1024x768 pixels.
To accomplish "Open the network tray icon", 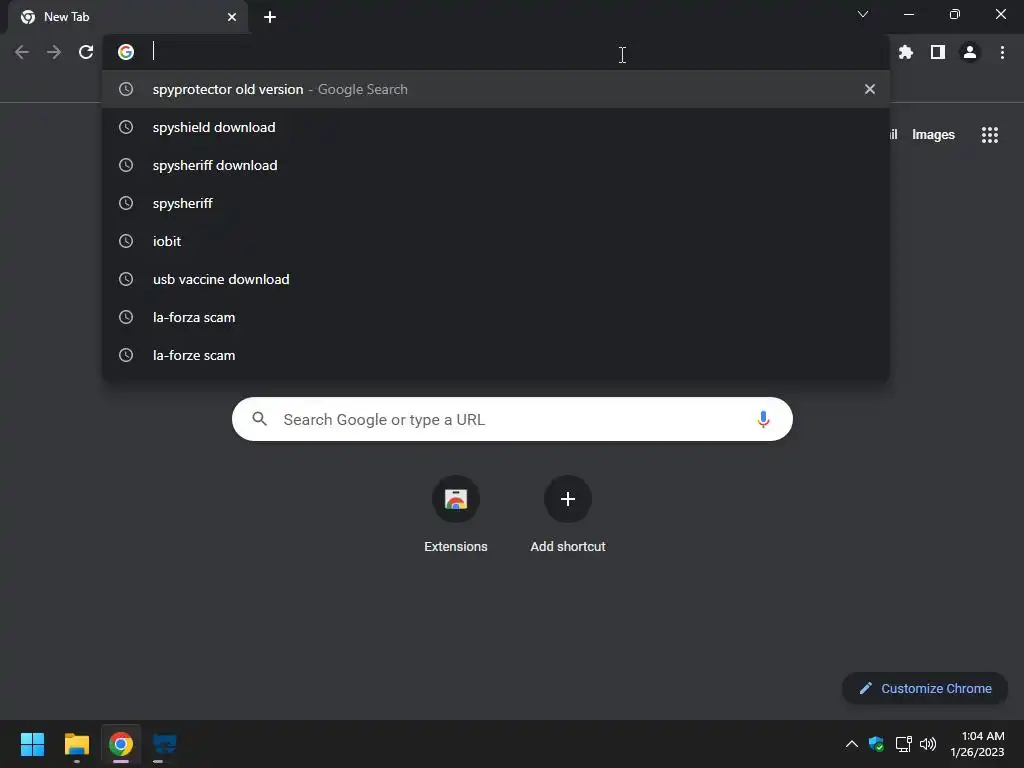I will click(903, 744).
